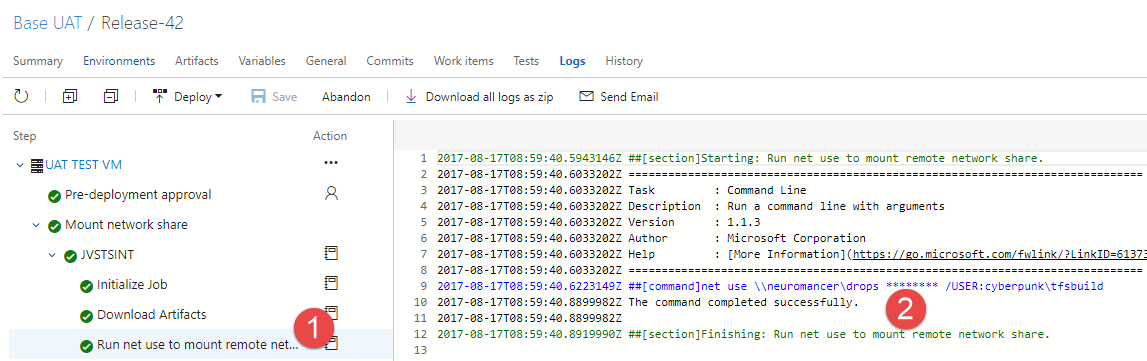Image resolution: width=1147 pixels, height=361 pixels.
Task: Click the Release-42 breadcrumb title
Action: point(142,23)
